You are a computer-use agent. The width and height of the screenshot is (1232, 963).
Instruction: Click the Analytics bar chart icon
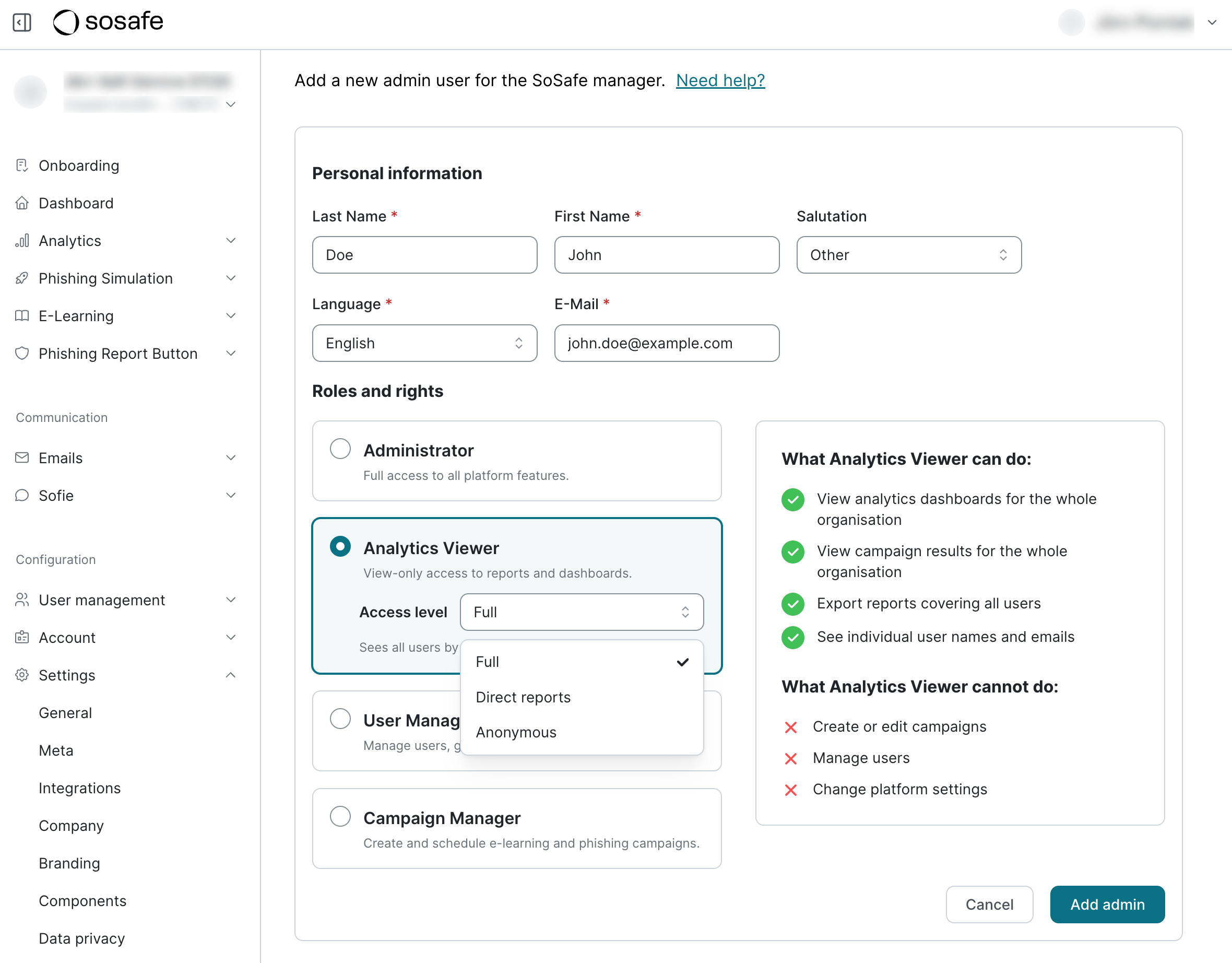click(22, 241)
